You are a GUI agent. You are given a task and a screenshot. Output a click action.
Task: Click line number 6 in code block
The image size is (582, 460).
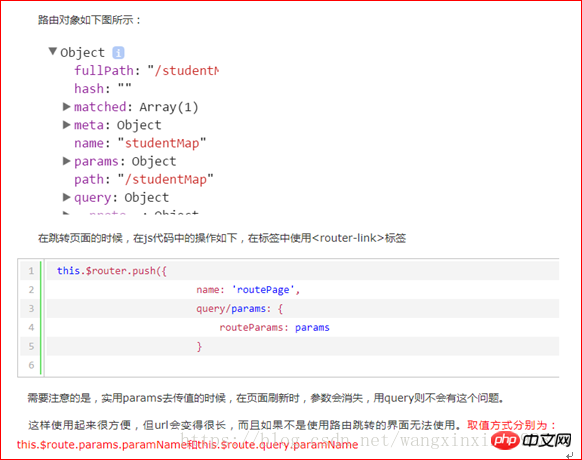point(31,365)
